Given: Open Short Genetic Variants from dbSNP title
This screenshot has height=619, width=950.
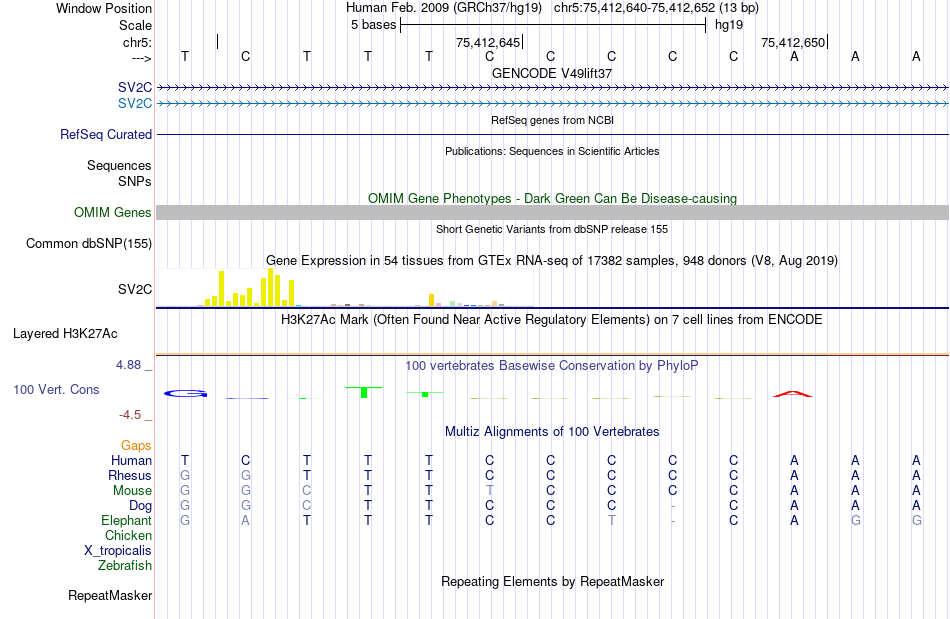Looking at the screenshot, I should pyautogui.click(x=552, y=229).
